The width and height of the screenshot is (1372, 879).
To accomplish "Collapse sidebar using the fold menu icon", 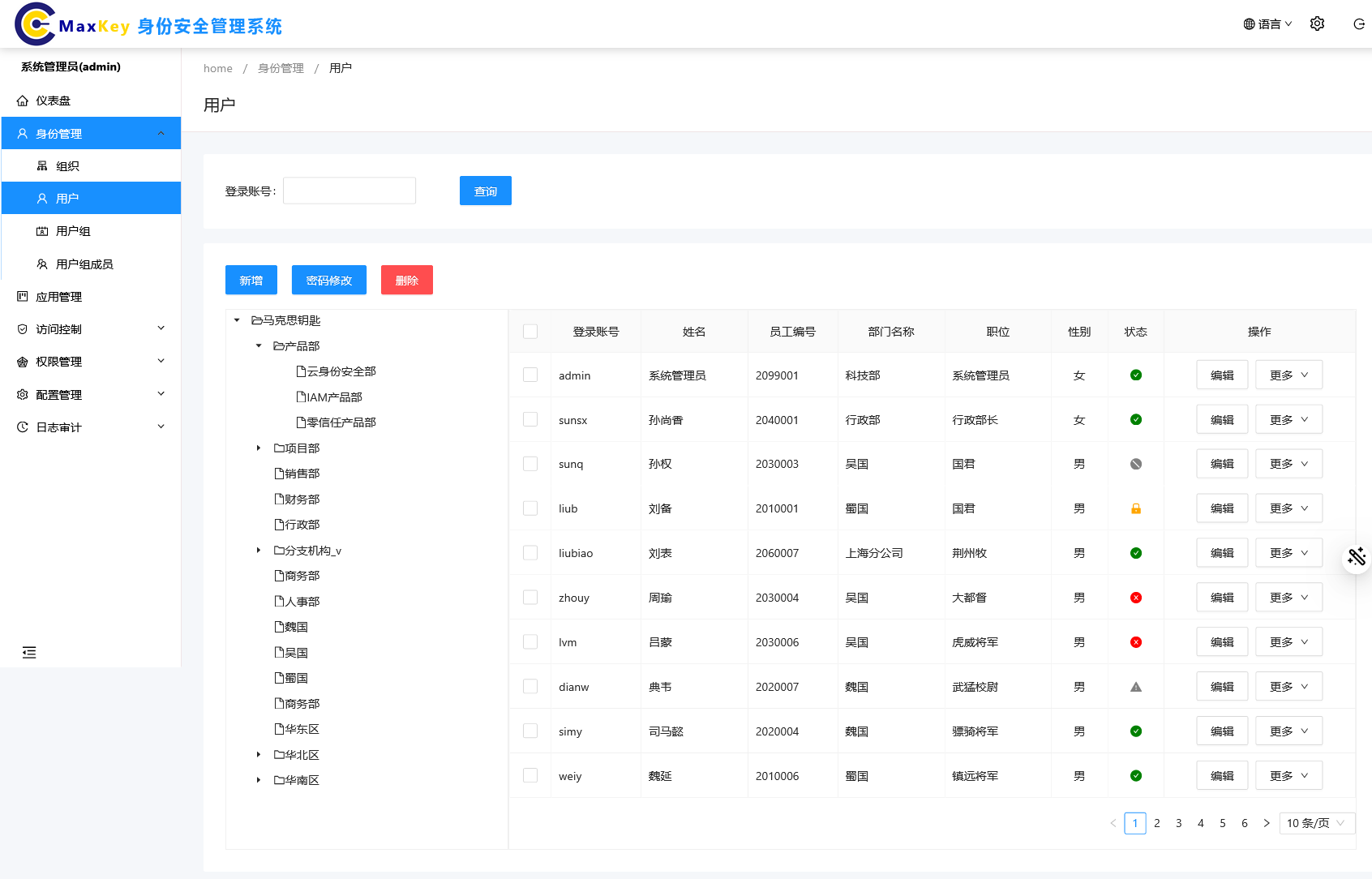I will coord(29,653).
